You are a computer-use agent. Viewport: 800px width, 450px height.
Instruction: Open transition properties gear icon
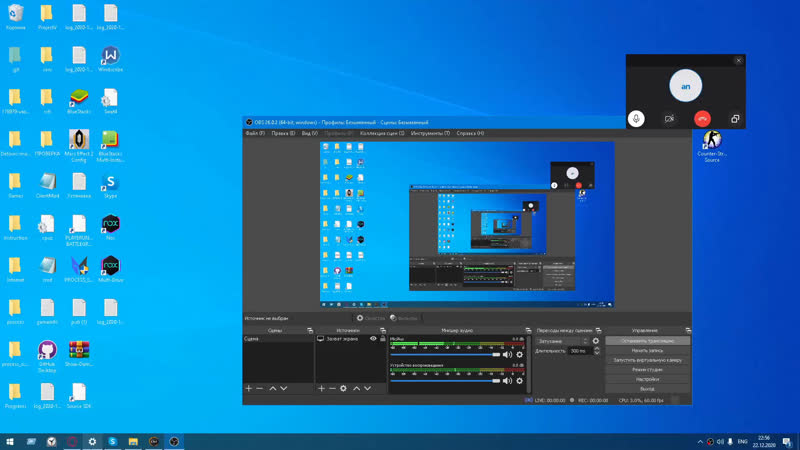[x=595, y=341]
